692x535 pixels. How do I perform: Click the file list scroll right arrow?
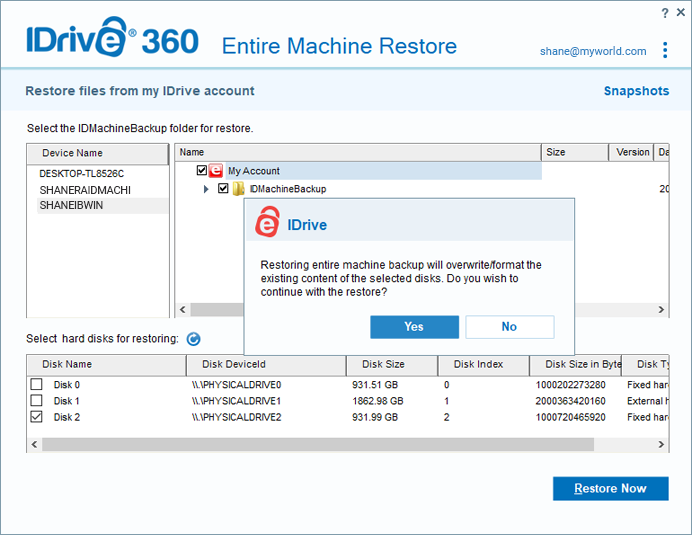click(661, 309)
